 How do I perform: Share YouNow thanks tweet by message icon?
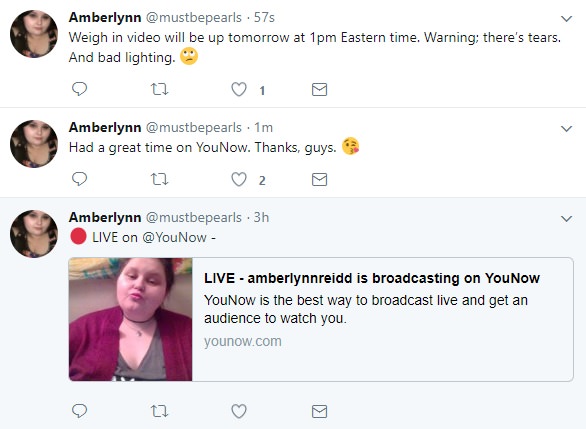click(x=320, y=179)
